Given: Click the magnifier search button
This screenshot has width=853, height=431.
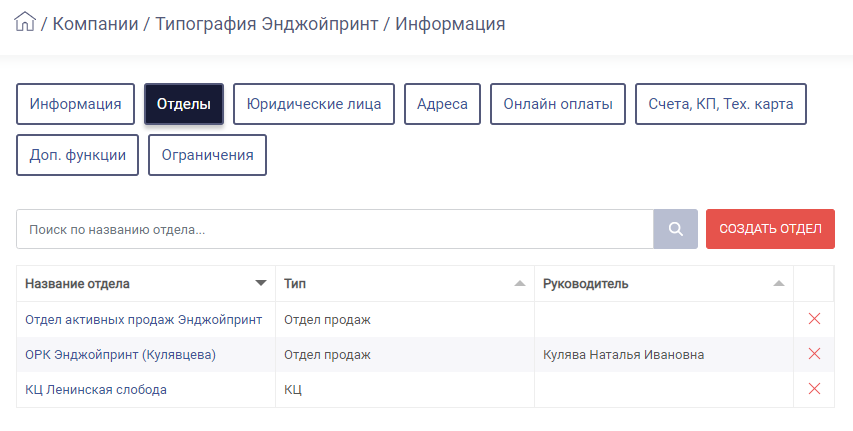Looking at the screenshot, I should [676, 229].
